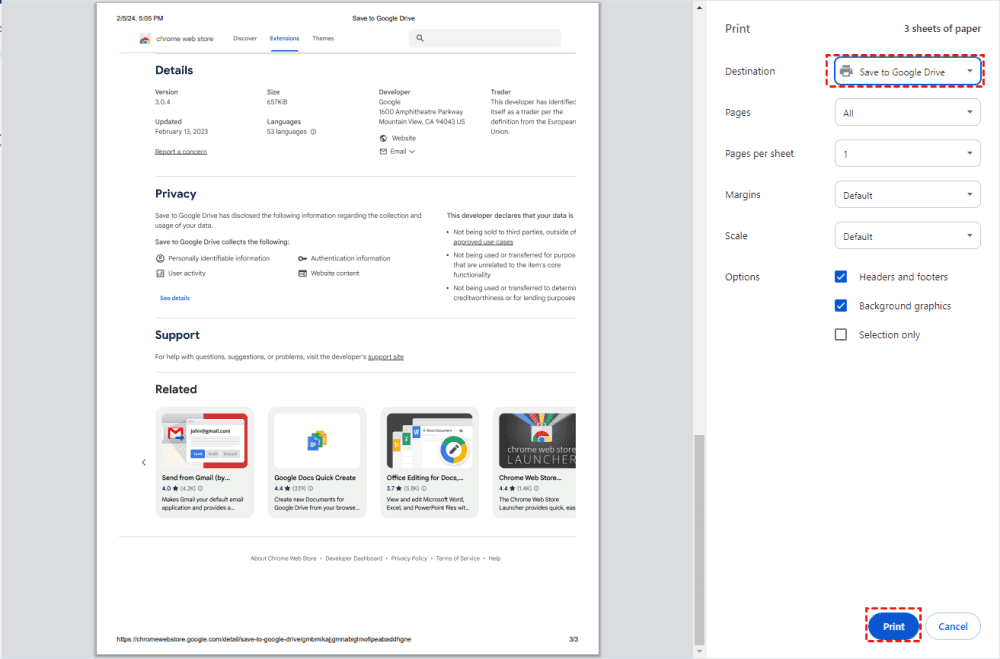This screenshot has height=659, width=1000.
Task: Open the Office Editing for Docs thumbnail
Action: 430,441
